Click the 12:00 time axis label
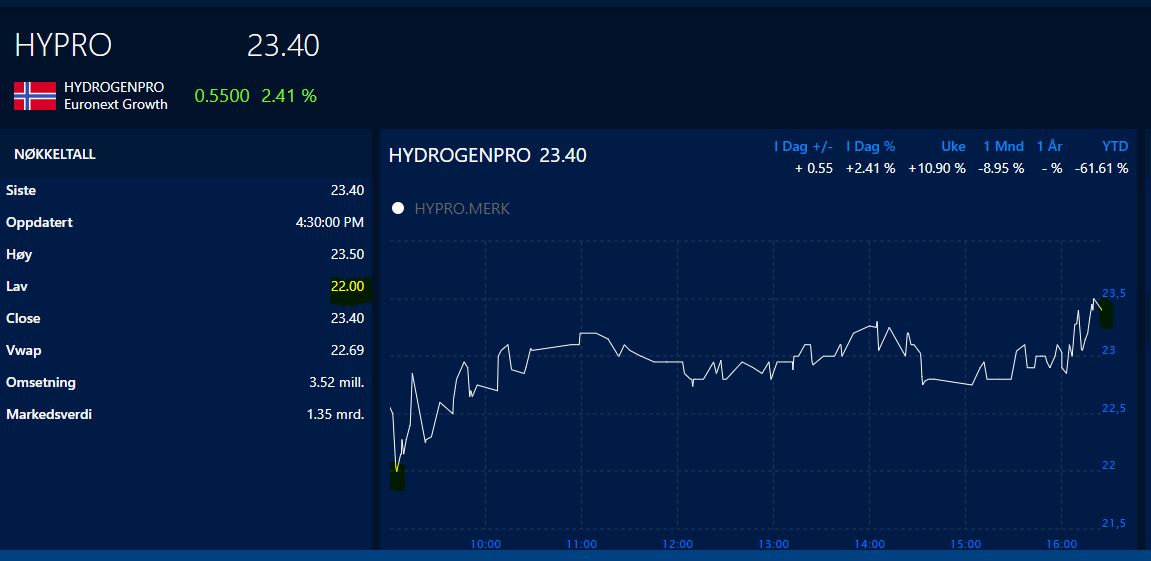1151x561 pixels. (678, 544)
